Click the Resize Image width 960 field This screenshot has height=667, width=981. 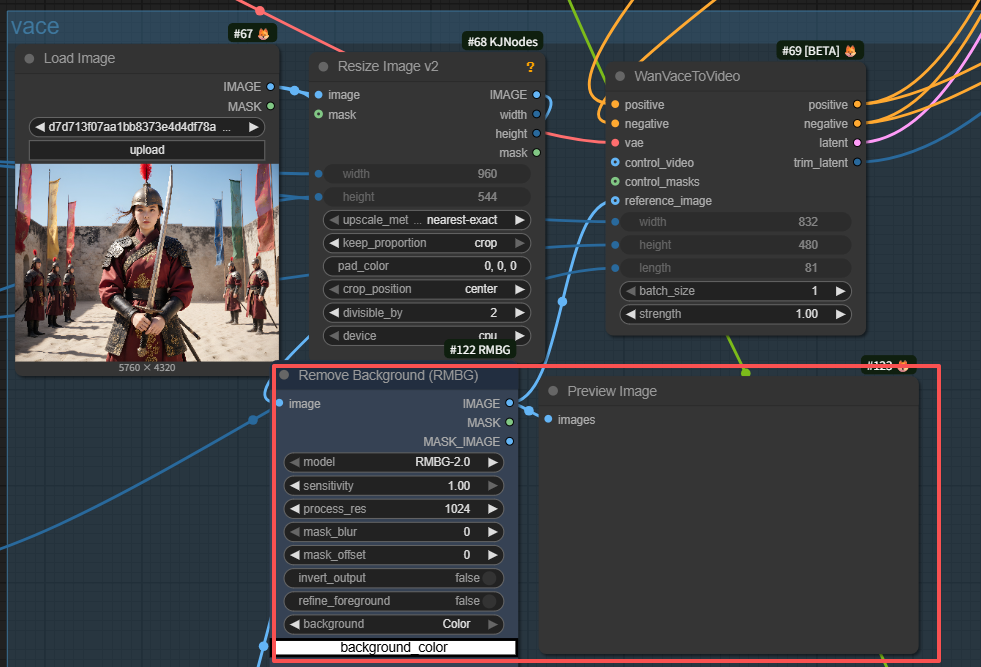(427, 174)
